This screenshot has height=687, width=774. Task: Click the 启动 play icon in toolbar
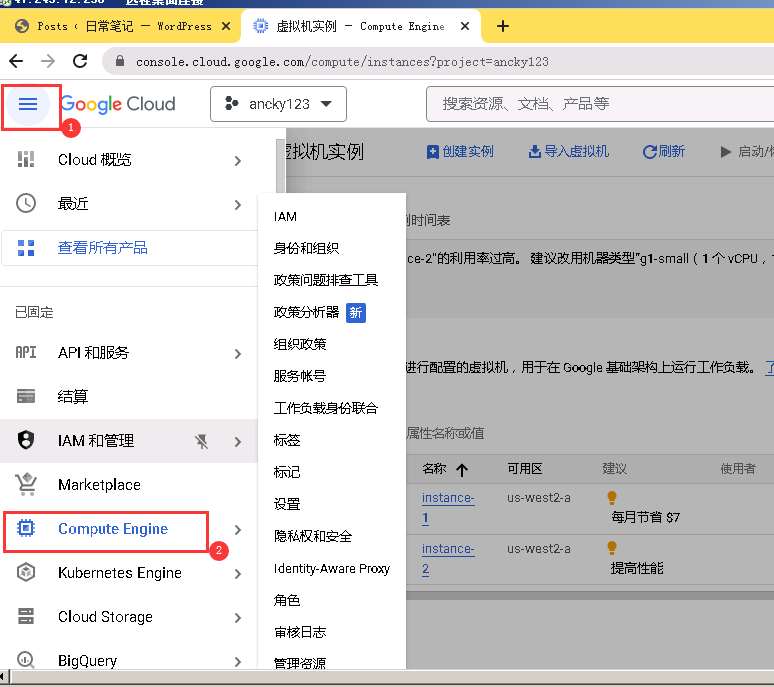[725, 152]
